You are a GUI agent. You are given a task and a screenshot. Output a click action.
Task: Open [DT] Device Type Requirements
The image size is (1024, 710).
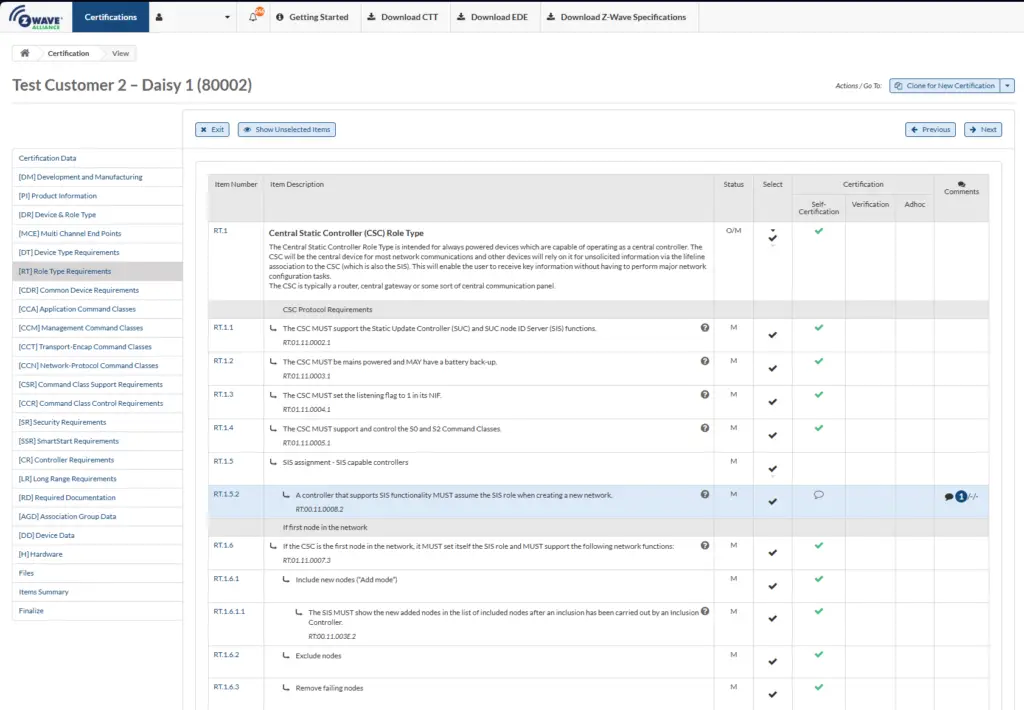(97, 252)
